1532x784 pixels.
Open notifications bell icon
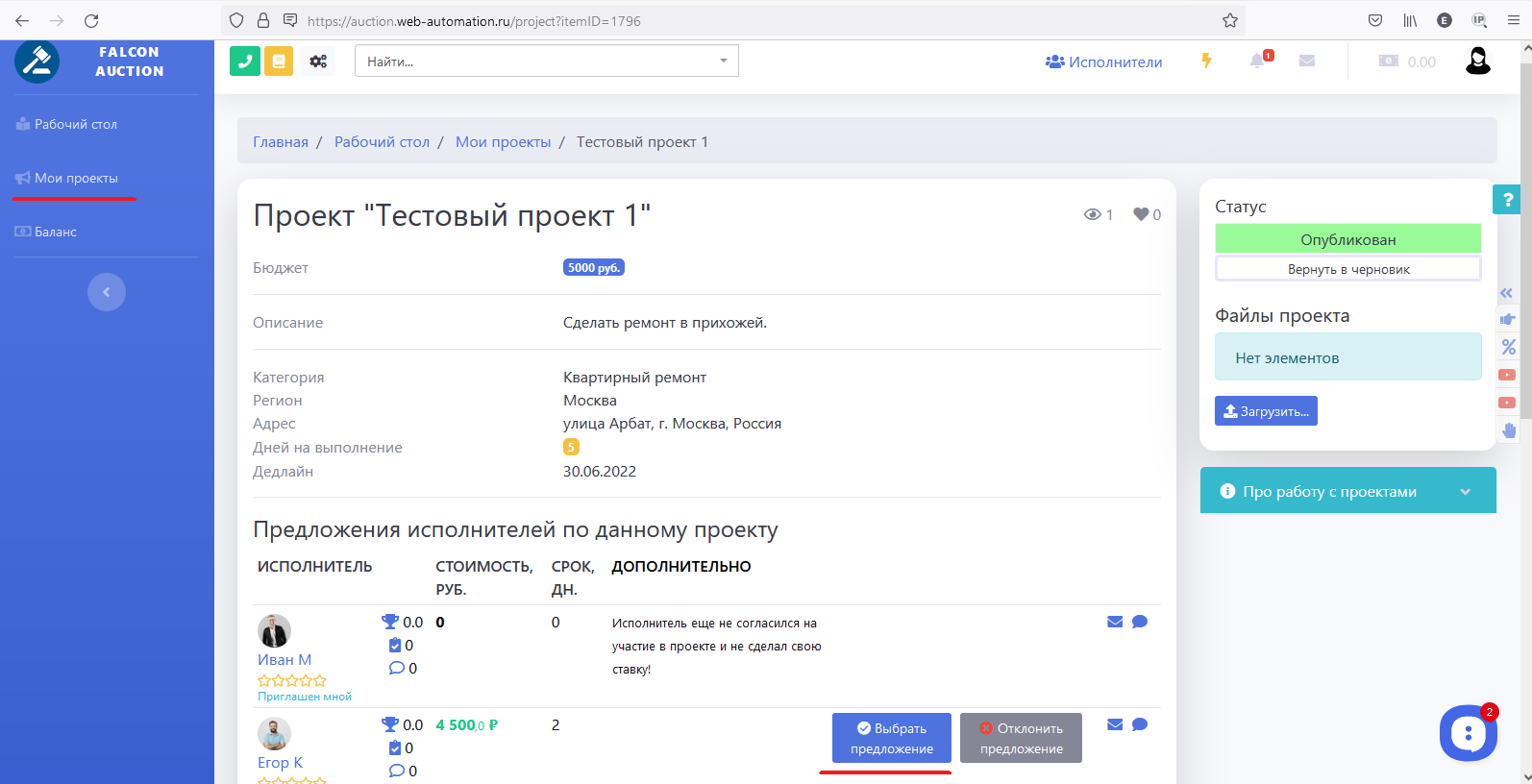1257,61
